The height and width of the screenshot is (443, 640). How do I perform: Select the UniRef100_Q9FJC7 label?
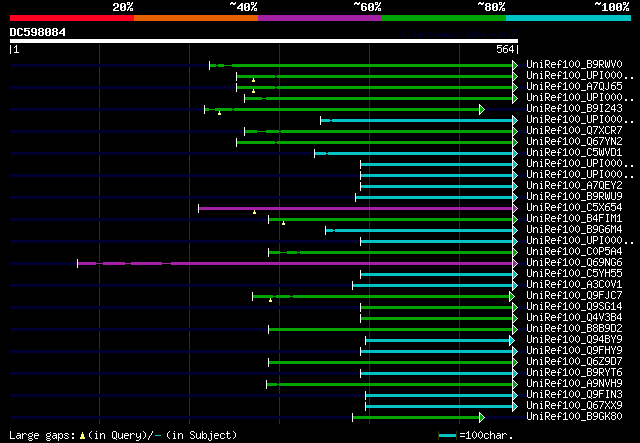tap(574, 296)
